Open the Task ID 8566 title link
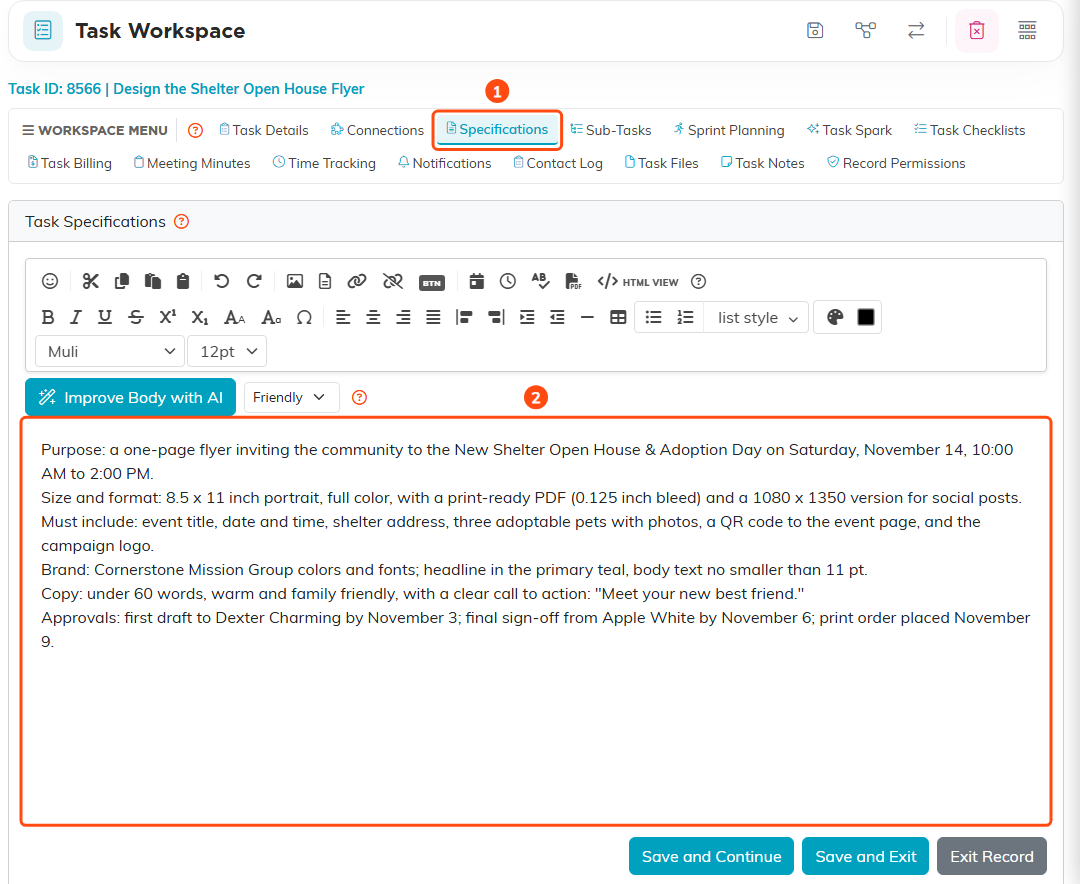1080x884 pixels. tap(186, 89)
